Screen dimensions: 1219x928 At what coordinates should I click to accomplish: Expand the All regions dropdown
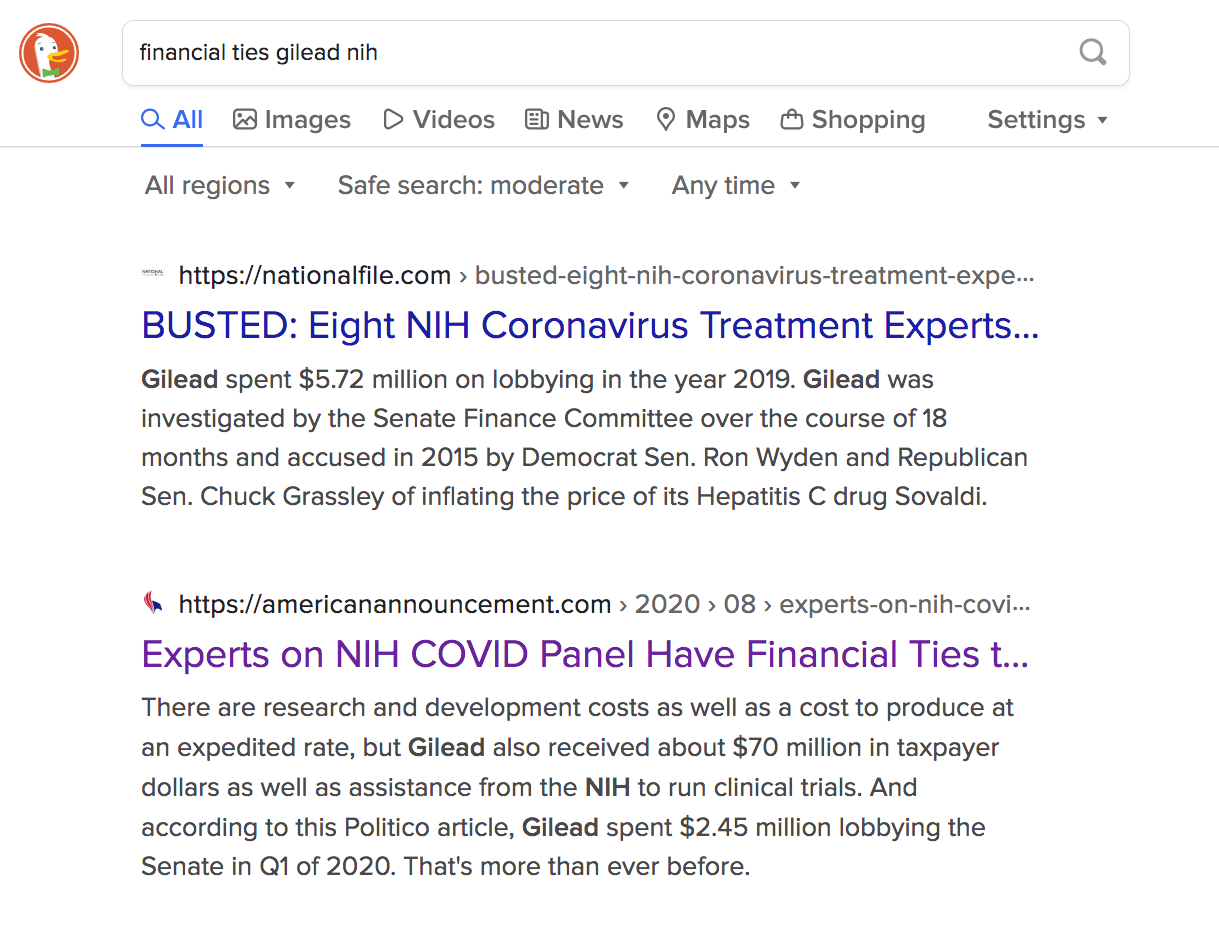220,185
